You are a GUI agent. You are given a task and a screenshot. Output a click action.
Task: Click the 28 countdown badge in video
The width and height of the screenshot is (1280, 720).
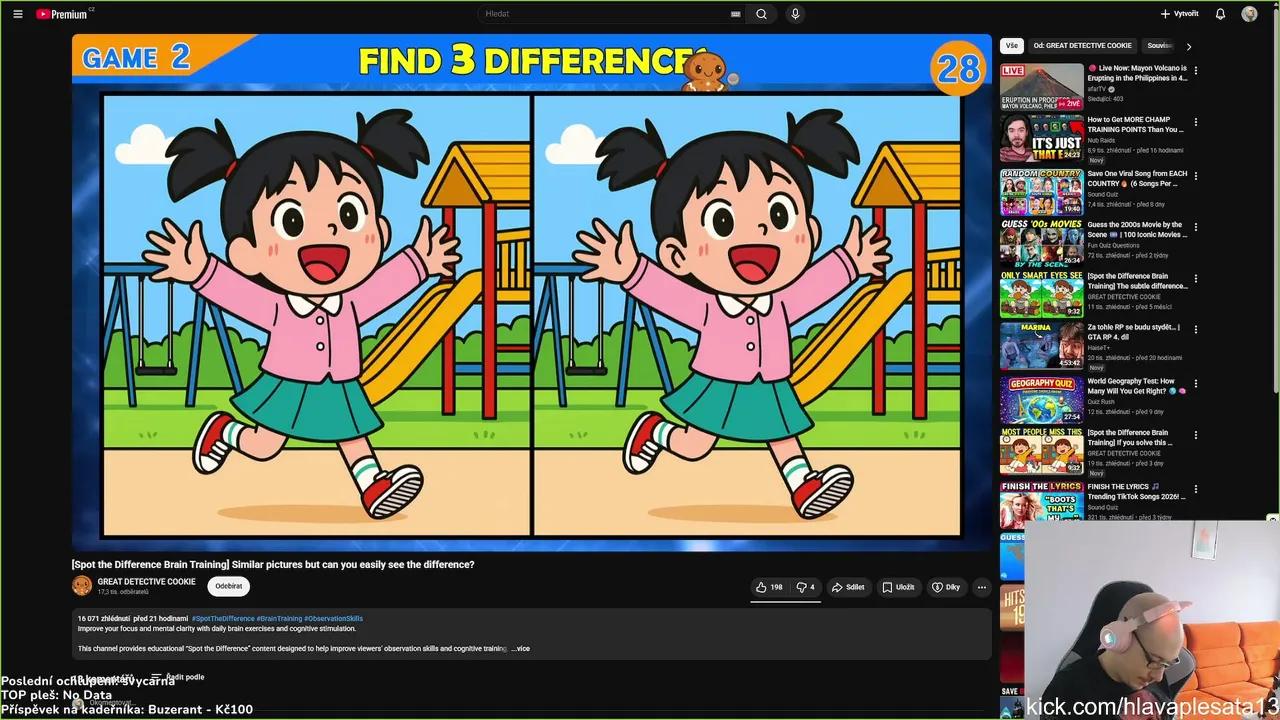(x=958, y=68)
